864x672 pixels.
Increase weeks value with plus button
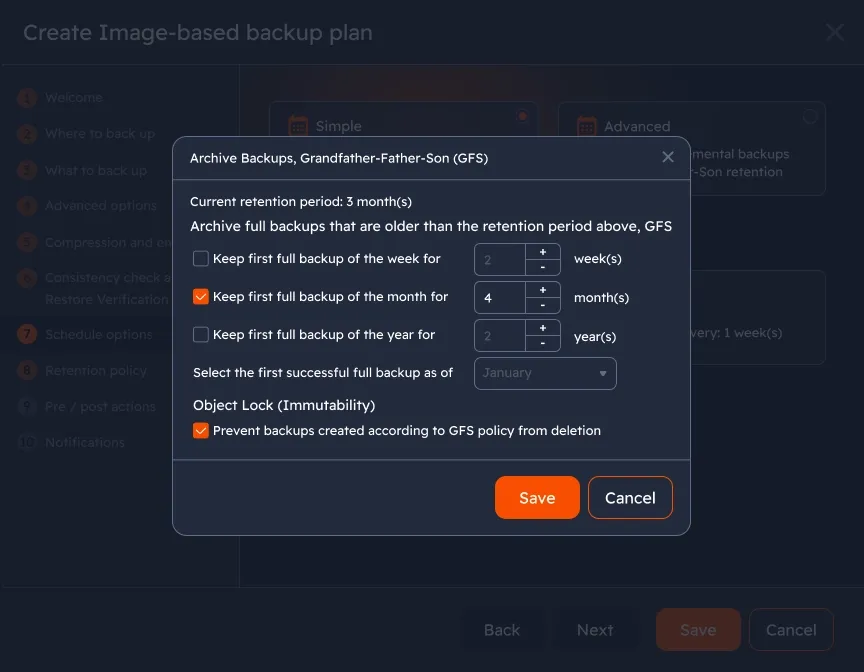coord(542,252)
